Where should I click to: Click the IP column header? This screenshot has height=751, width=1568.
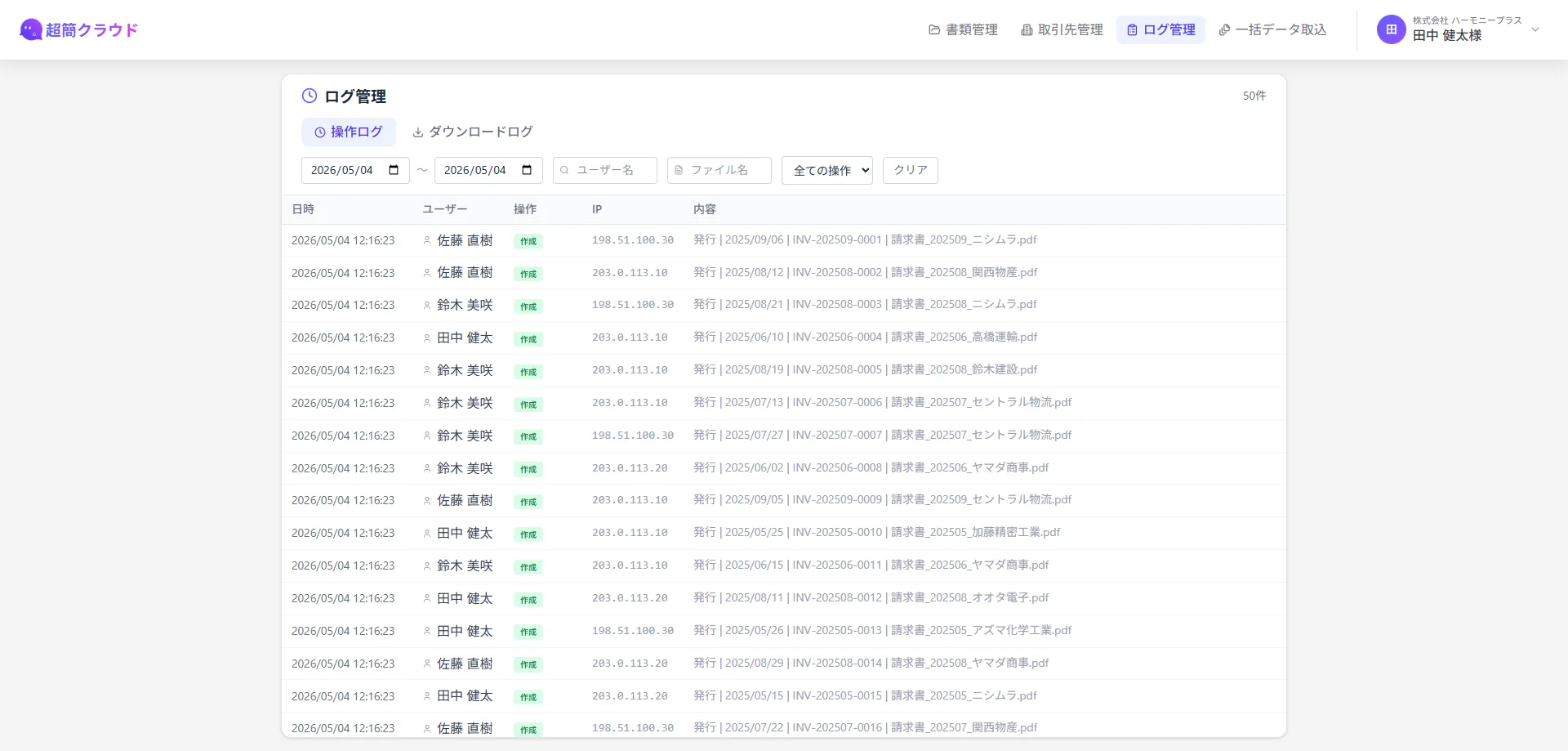click(x=597, y=210)
